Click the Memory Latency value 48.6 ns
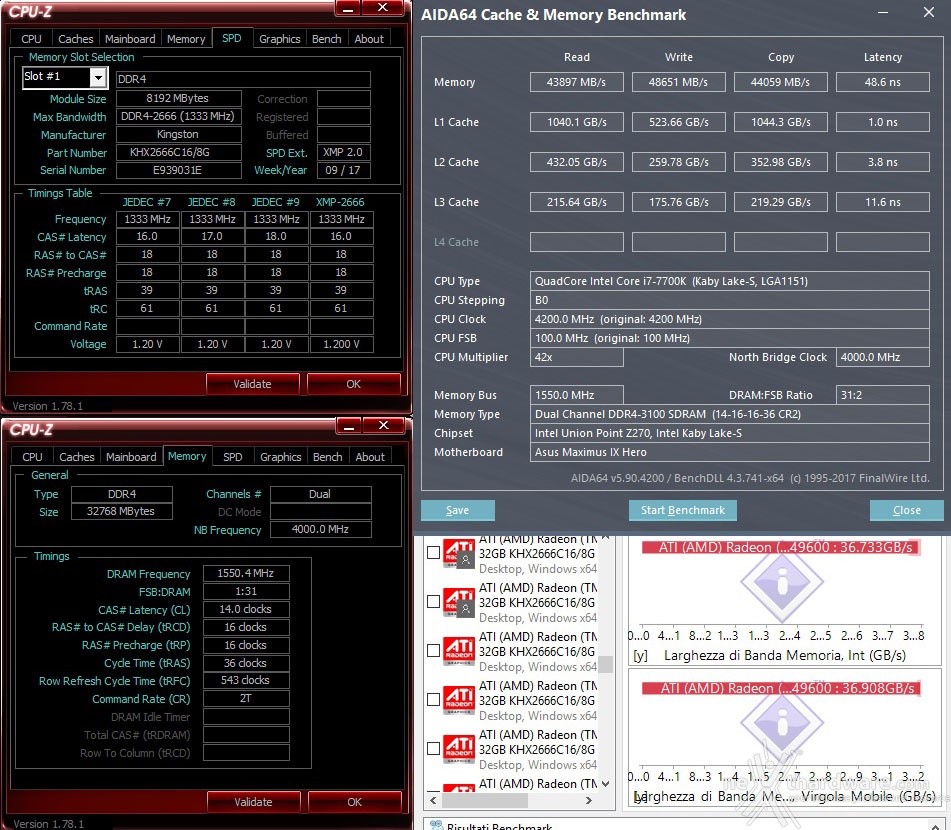 pos(882,82)
